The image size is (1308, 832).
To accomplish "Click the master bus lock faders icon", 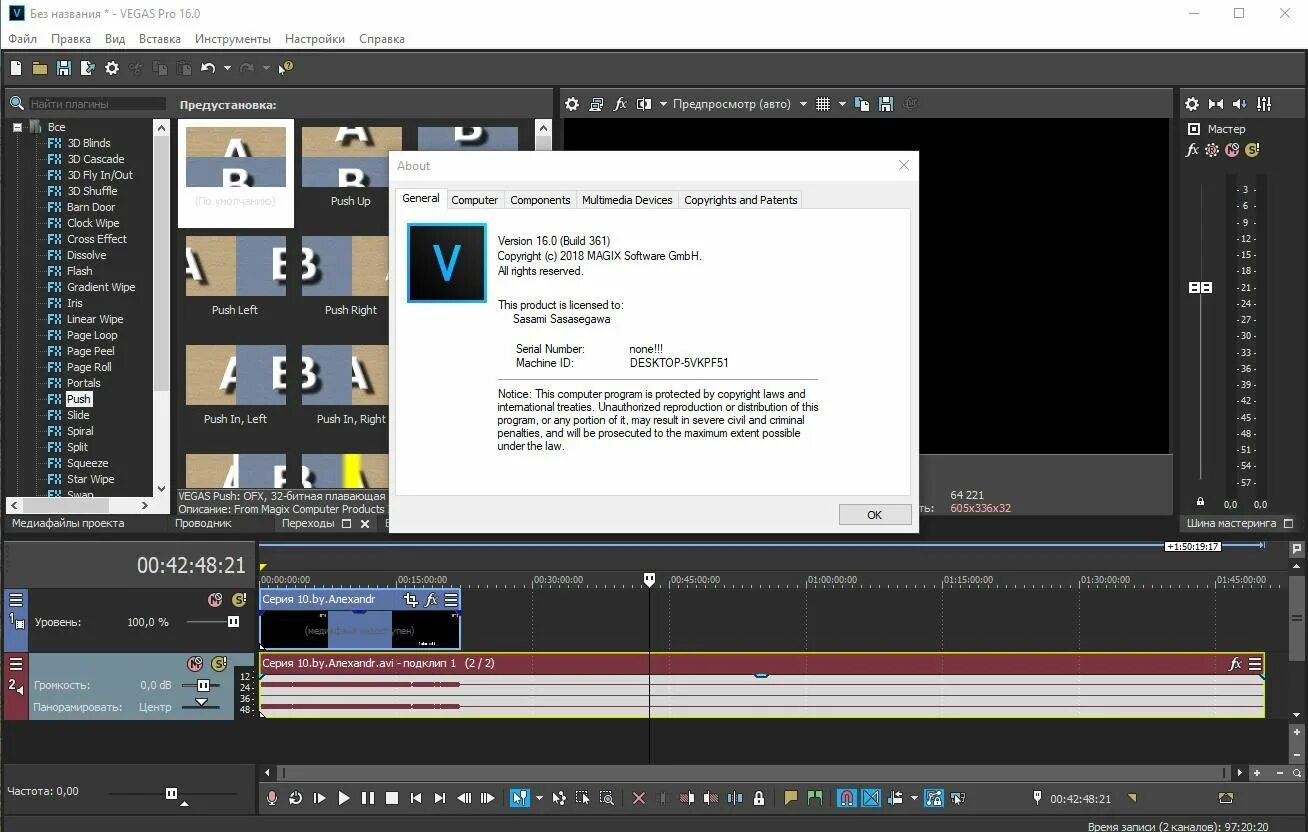I will click(1200, 501).
